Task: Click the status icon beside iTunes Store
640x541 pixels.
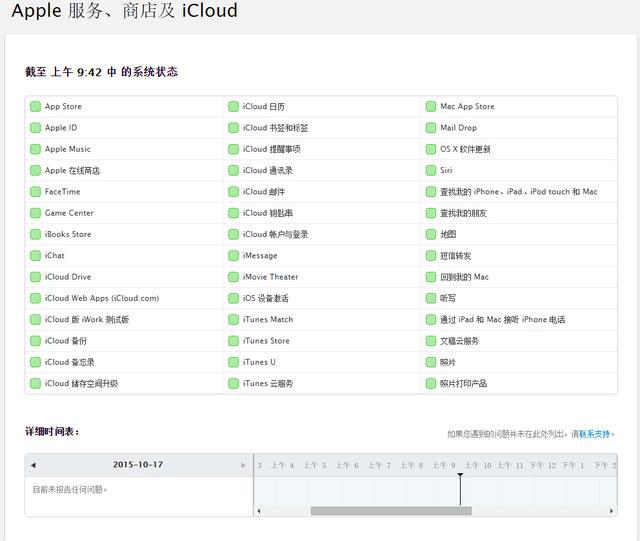Action: pos(233,341)
